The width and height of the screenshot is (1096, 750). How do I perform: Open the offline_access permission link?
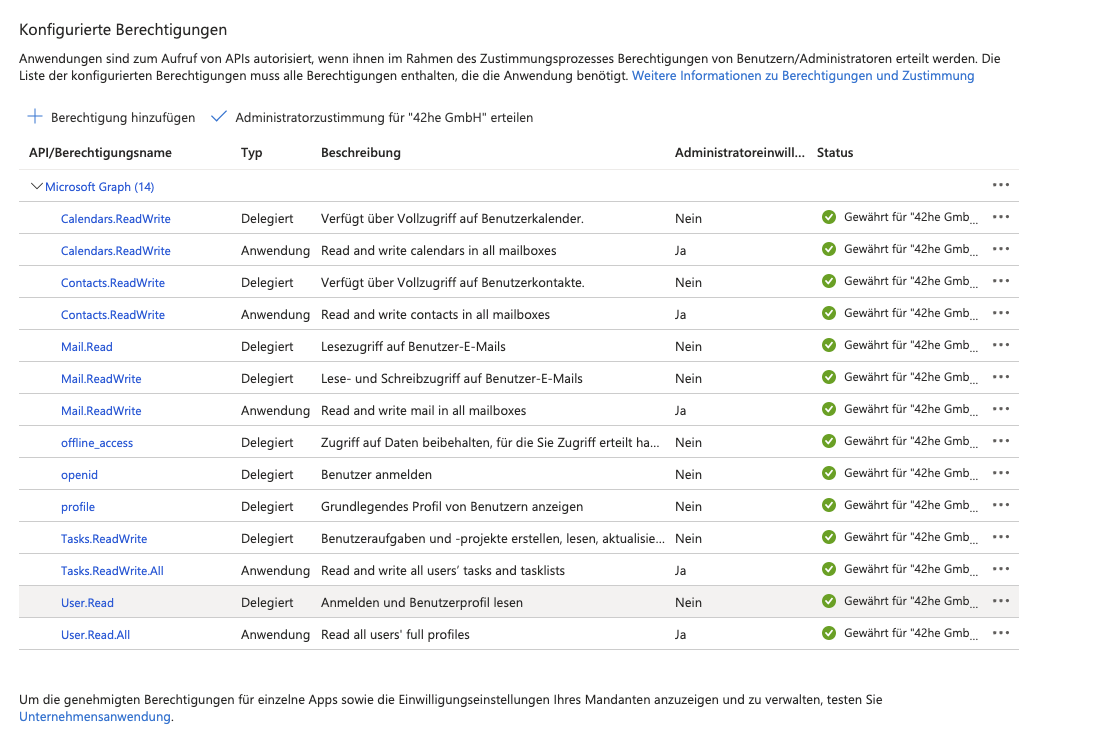pyautogui.click(x=97, y=443)
